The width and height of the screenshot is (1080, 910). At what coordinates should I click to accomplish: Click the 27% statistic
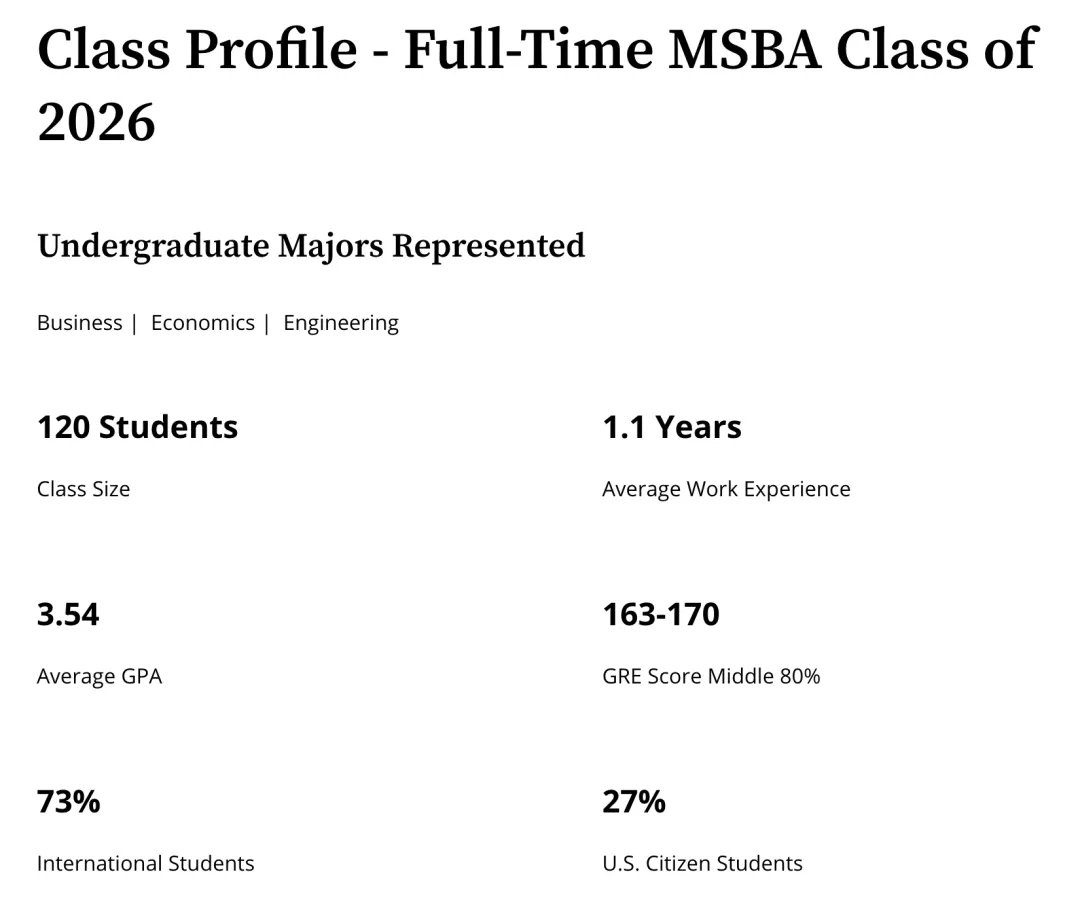[634, 802]
